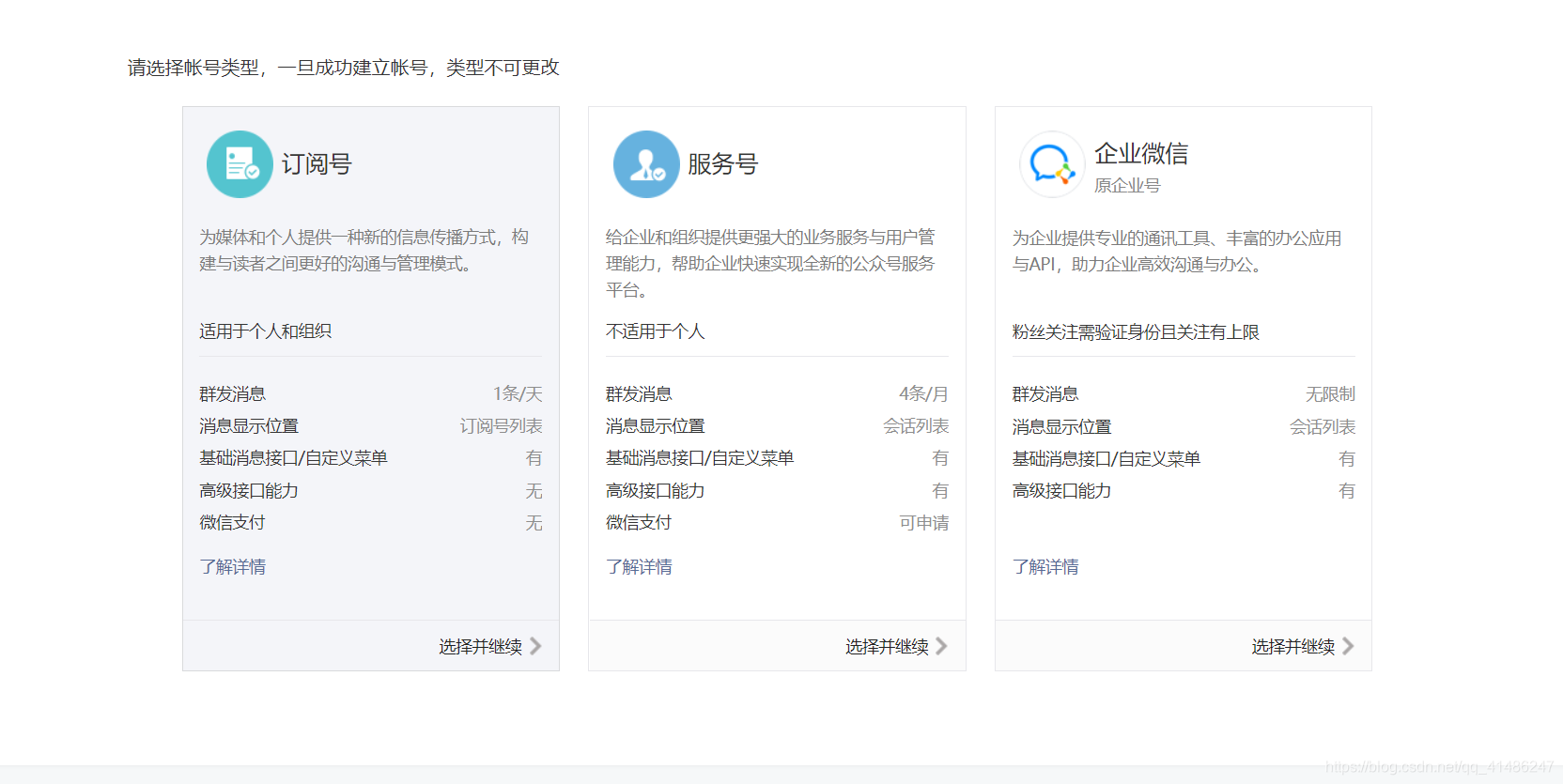This screenshot has height=784, width=1563.
Task: Click the 1条/天 value
Action: [x=518, y=394]
